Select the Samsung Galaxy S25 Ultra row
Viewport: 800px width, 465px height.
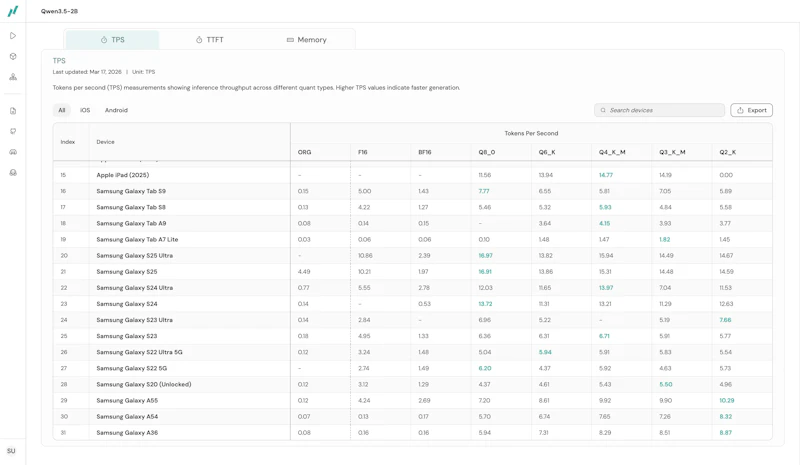[x=412, y=255]
